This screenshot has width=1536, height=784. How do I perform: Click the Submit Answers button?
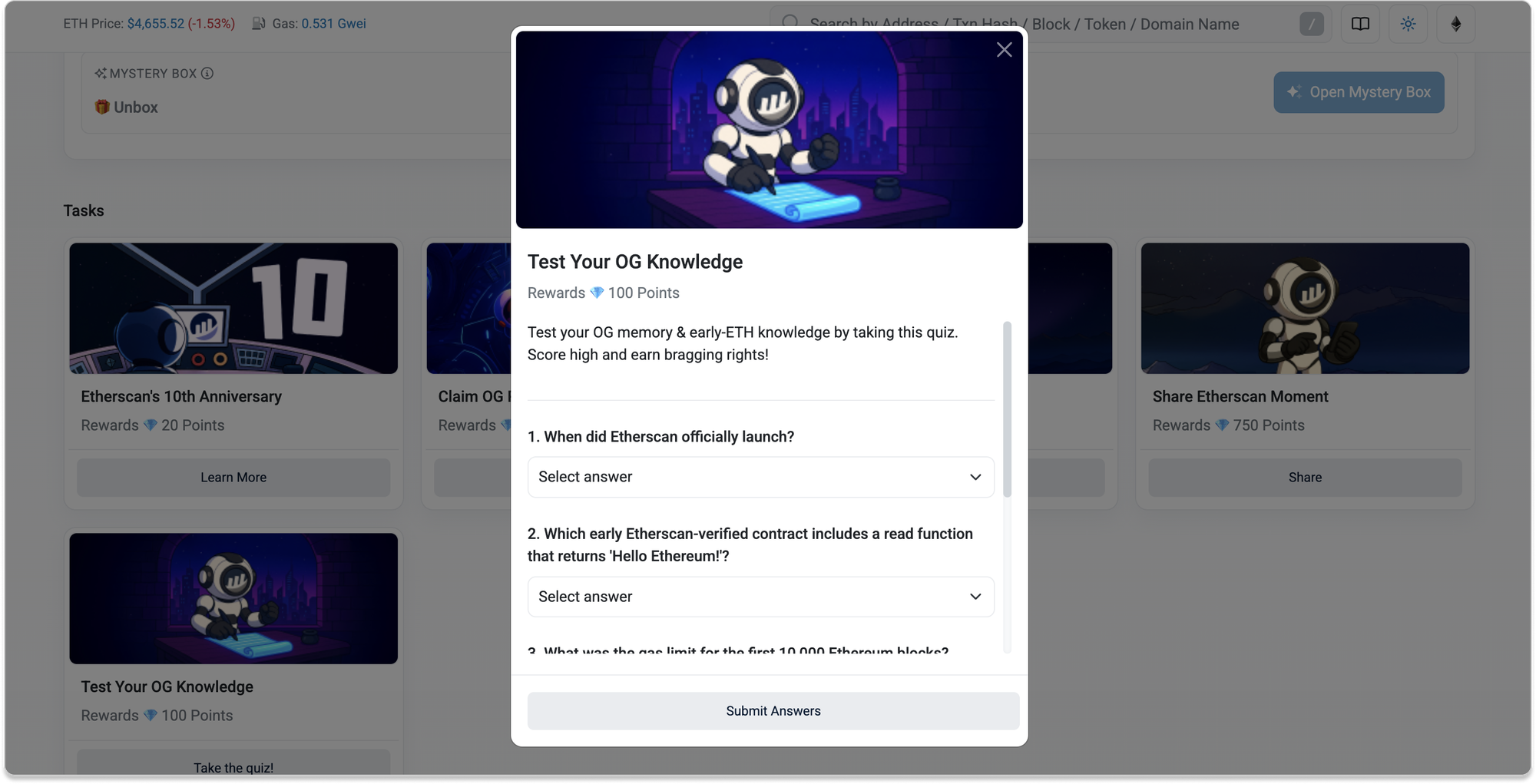click(x=773, y=711)
